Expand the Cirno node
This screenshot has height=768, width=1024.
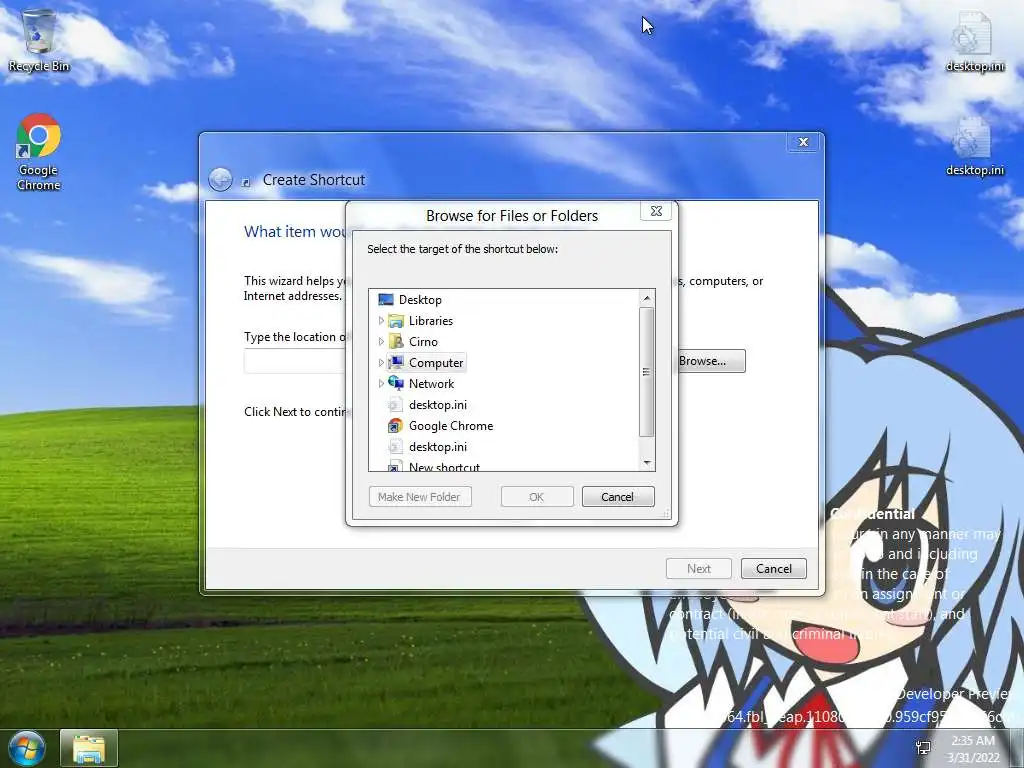381,342
